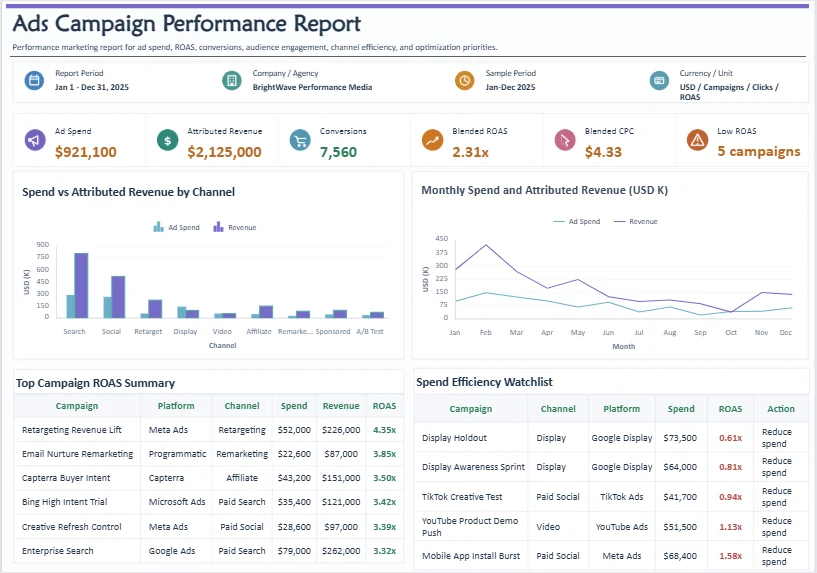Click the Report Period calendar icon
Image resolution: width=817 pixels, height=573 pixels.
pos(34,80)
